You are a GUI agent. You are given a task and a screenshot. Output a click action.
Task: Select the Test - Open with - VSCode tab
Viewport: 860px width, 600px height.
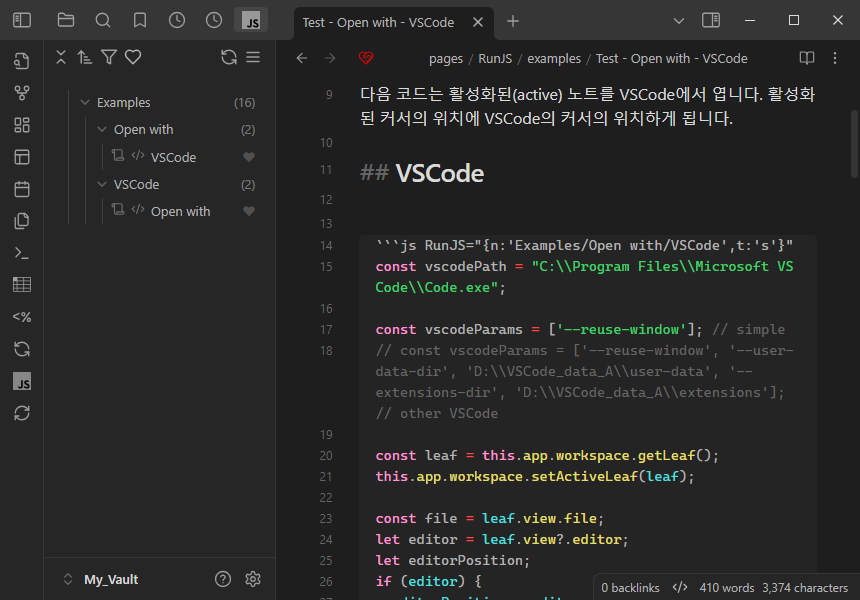(378, 22)
